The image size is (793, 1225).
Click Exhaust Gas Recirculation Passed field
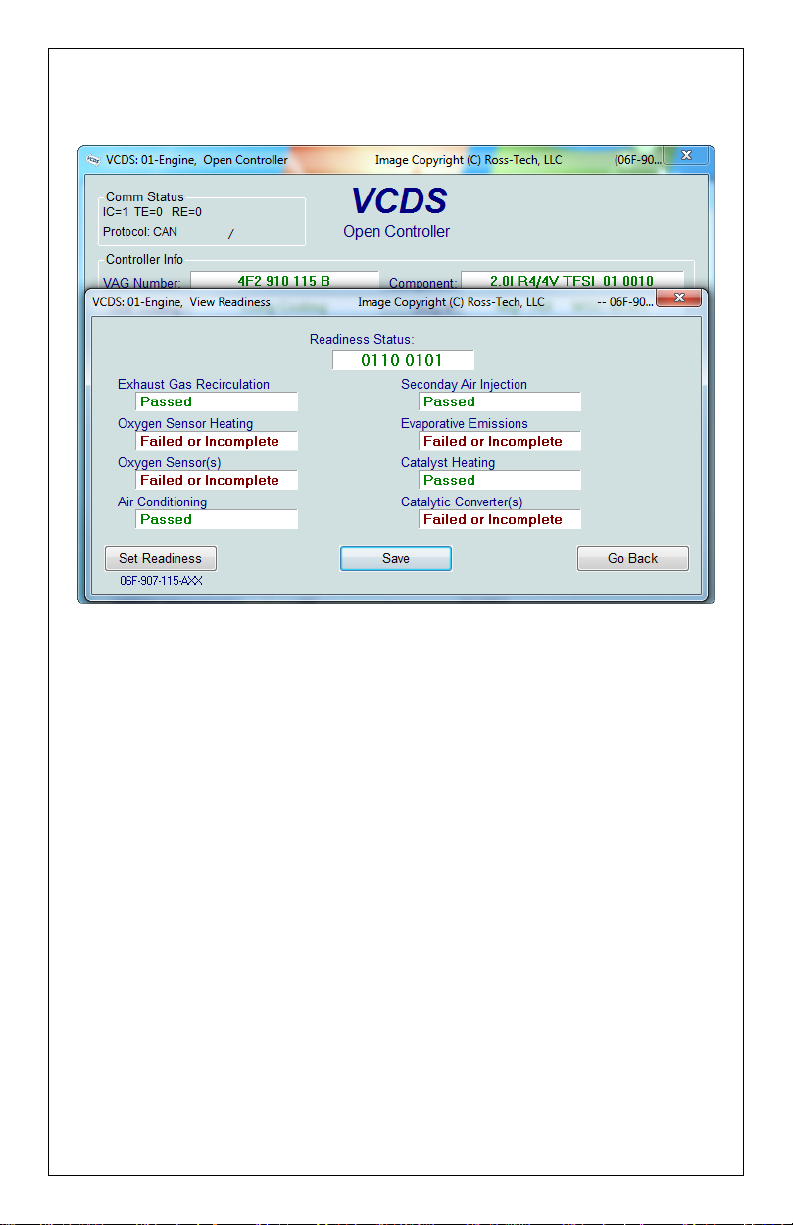pyautogui.click(x=217, y=402)
